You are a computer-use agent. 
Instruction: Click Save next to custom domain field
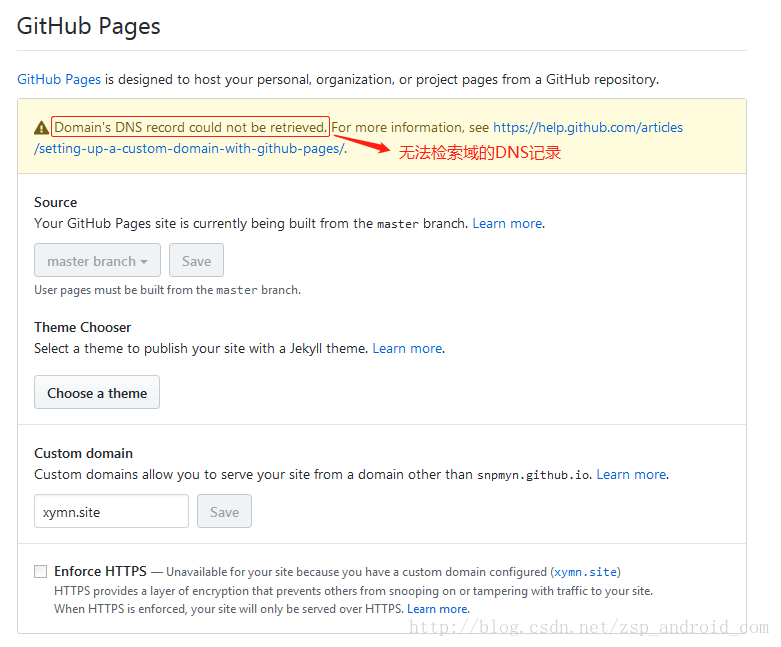click(224, 511)
